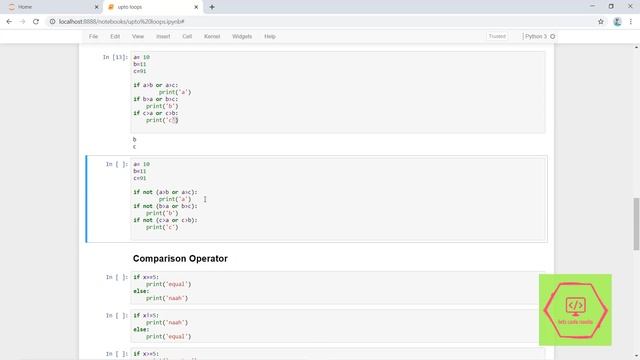Screen dimensions: 640x360
Task: Open the browser profile avatar
Action: click(617, 22)
